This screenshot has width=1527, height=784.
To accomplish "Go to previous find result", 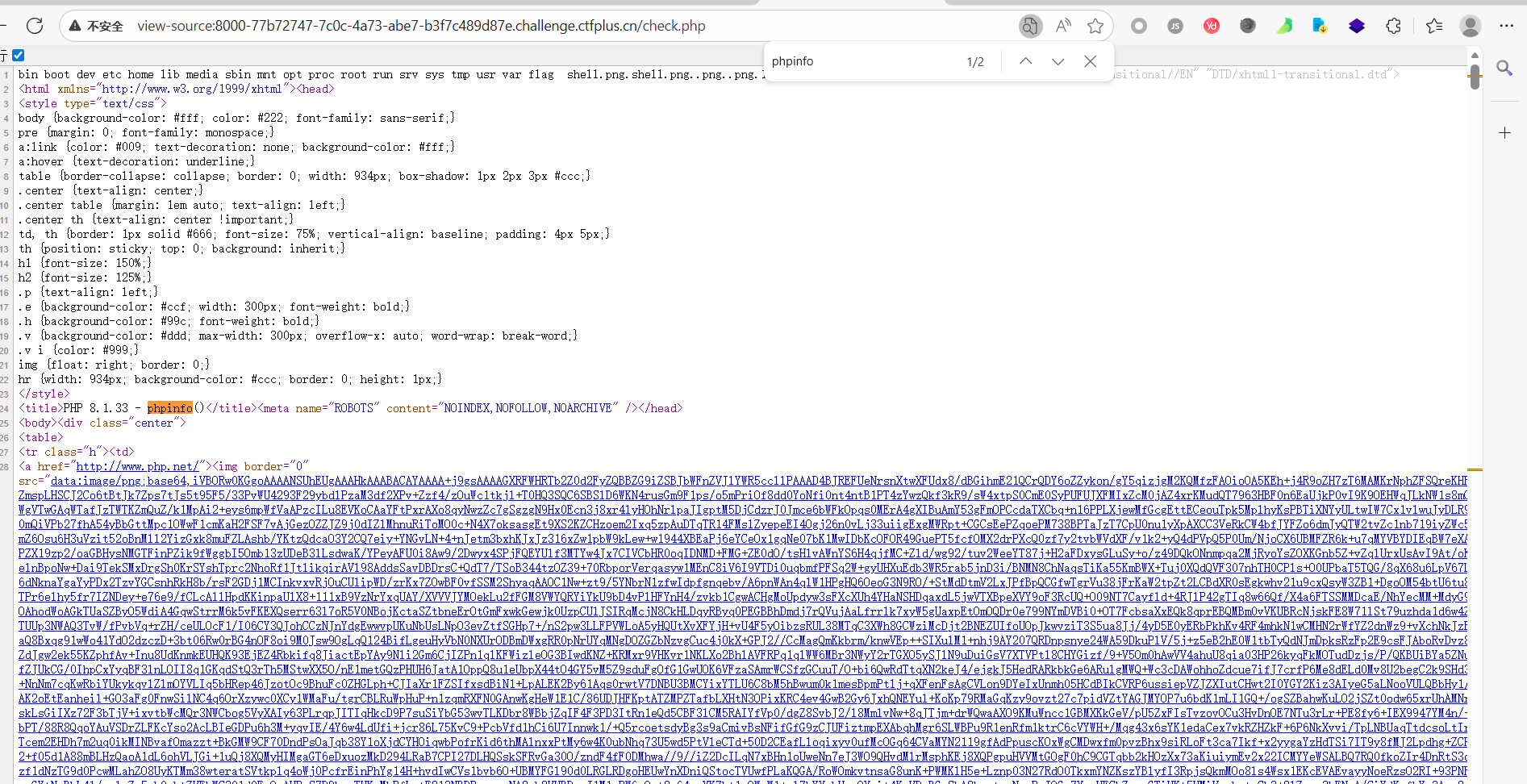I will click(x=1025, y=61).
